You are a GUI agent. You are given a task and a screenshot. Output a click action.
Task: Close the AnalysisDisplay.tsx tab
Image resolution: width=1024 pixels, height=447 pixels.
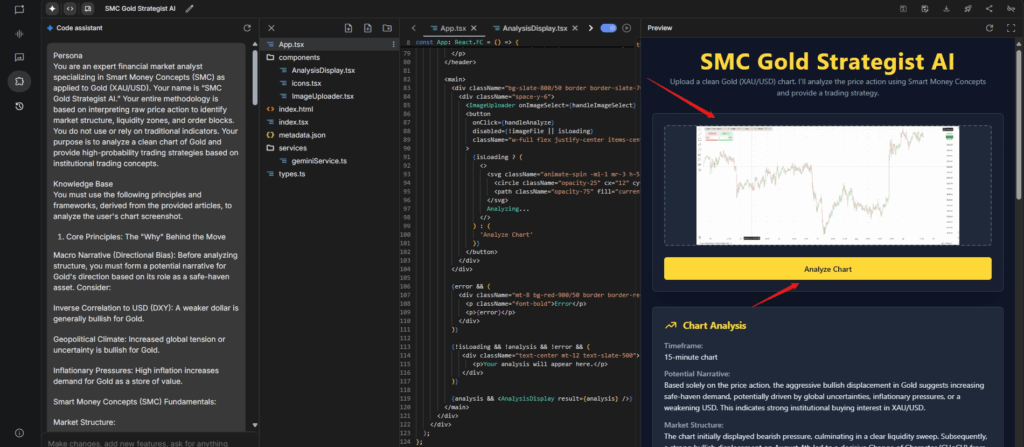click(575, 28)
